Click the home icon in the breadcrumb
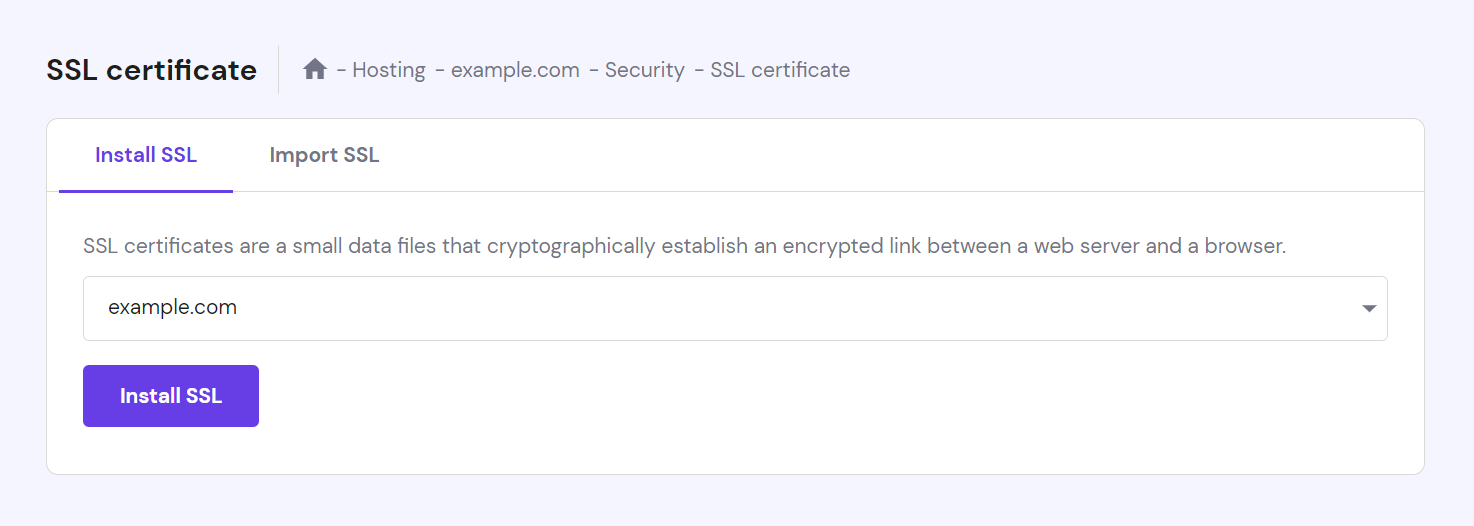1474x526 pixels. pos(315,70)
